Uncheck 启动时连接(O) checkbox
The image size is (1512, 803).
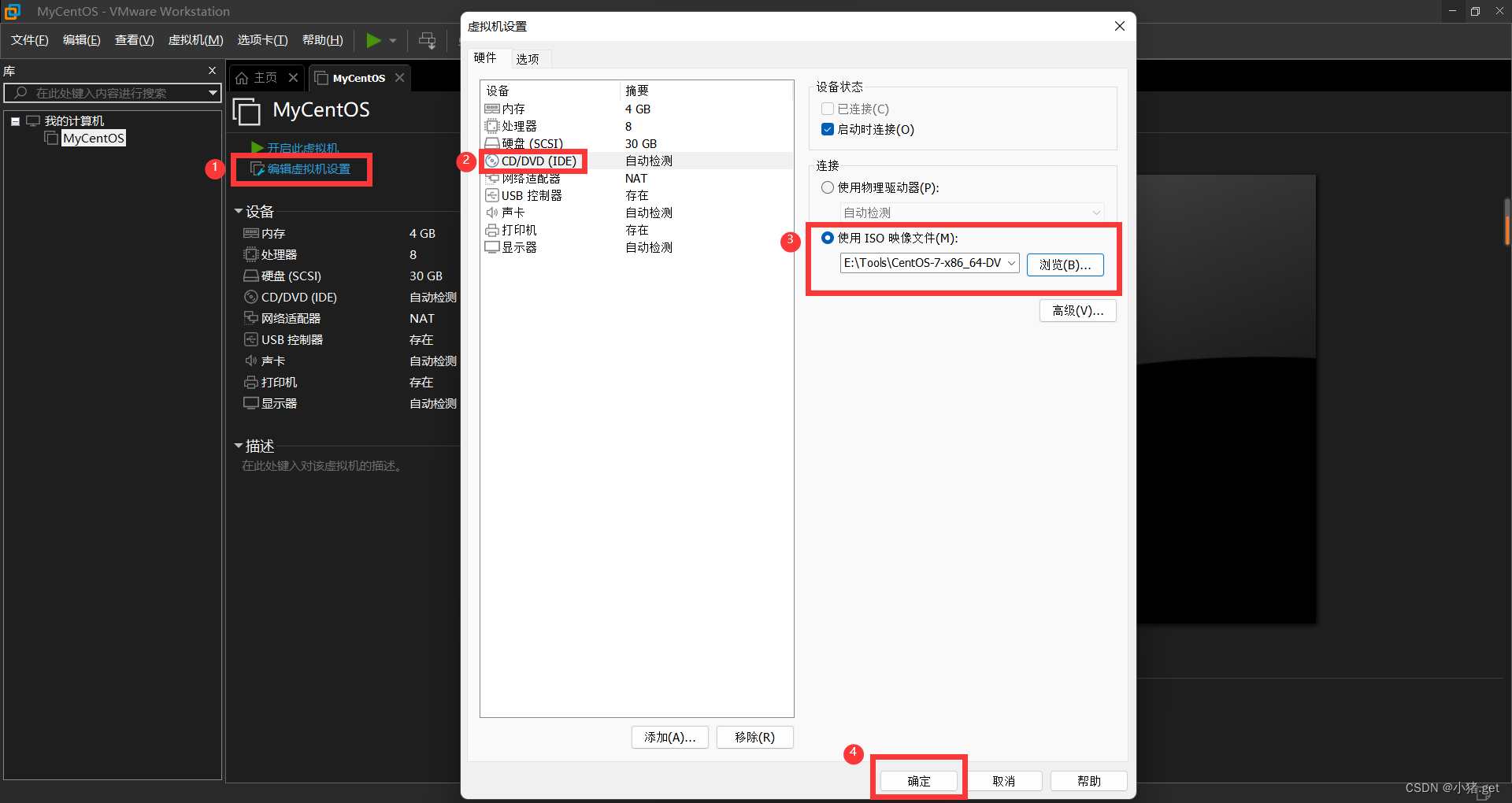[828, 129]
